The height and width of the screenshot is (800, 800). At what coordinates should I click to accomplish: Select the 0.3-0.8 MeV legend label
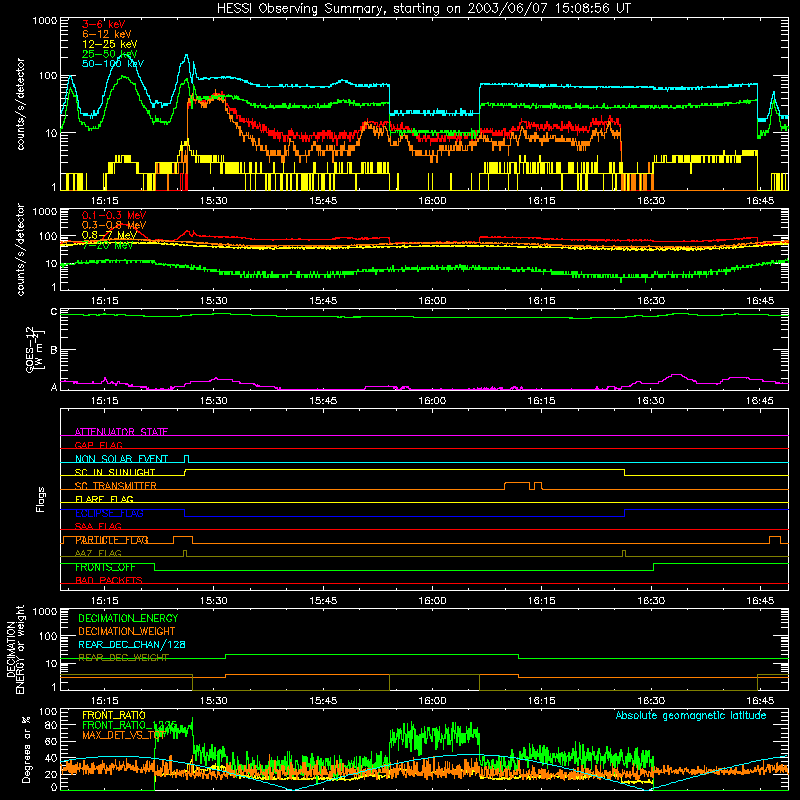pos(114,225)
